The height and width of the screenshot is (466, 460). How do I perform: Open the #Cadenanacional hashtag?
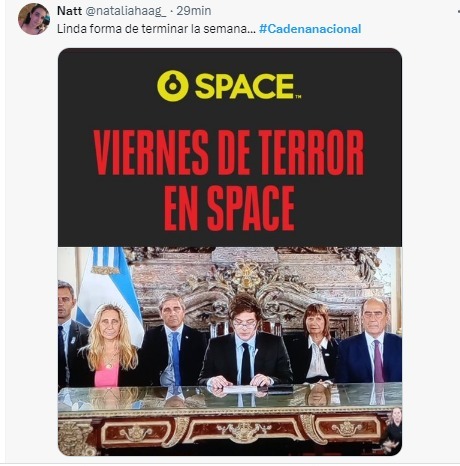pos(310,29)
